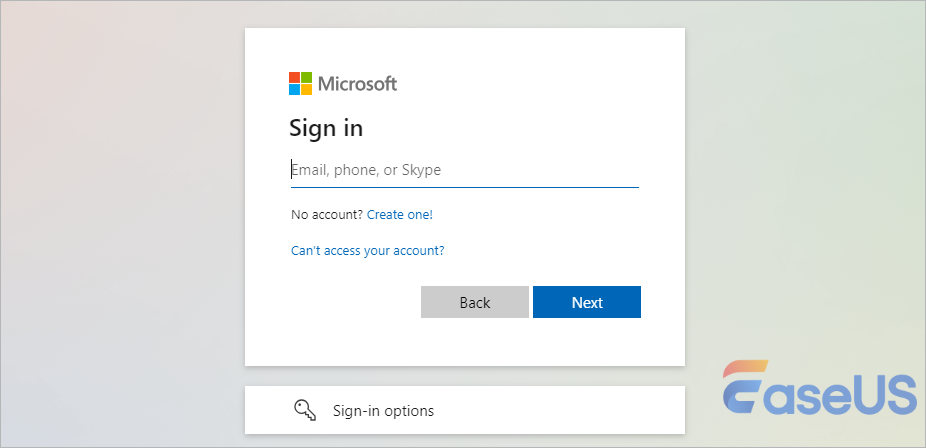Follow the 'Create one!' link
Screen dimensions: 926x448
(400, 214)
